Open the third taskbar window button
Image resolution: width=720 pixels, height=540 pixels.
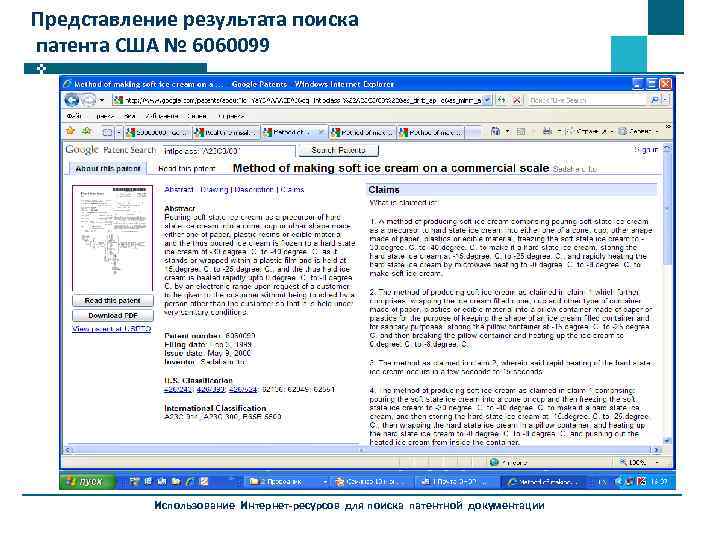[x=456, y=481]
